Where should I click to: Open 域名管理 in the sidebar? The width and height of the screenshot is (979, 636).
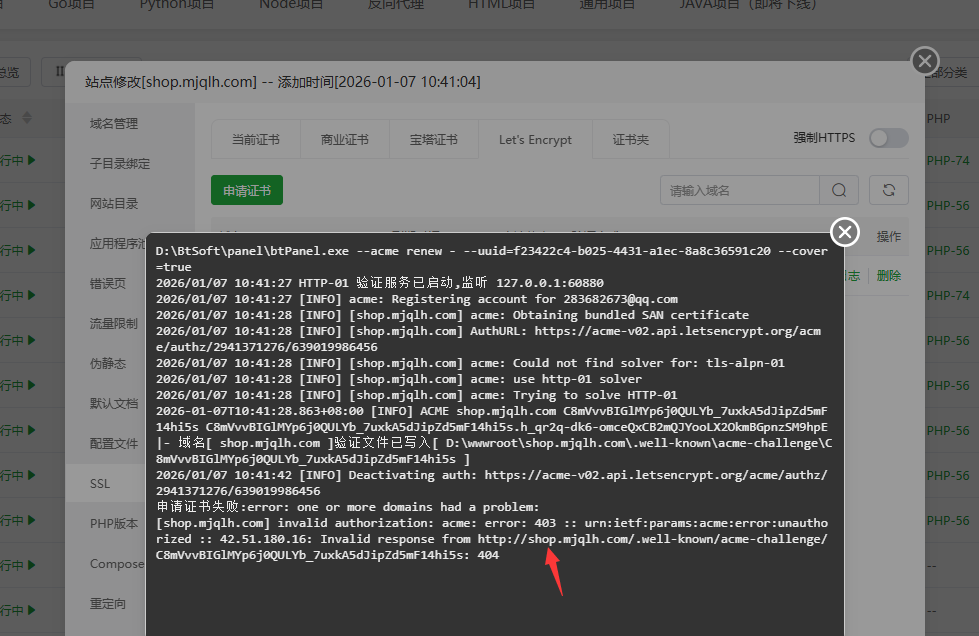pos(114,124)
